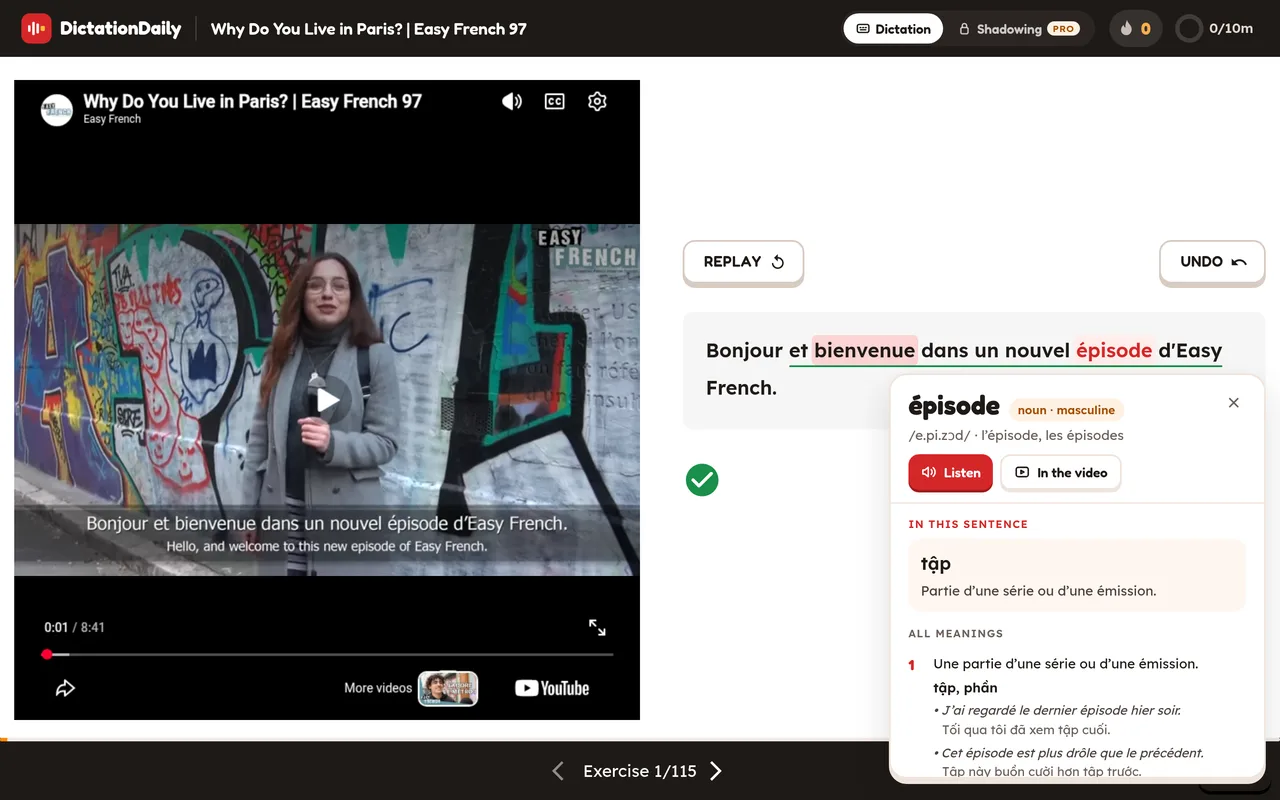The height and width of the screenshot is (800, 1280).
Task: Click the example 'Cet épisode est plus drôle'
Action: pyautogui.click(x=1071, y=753)
